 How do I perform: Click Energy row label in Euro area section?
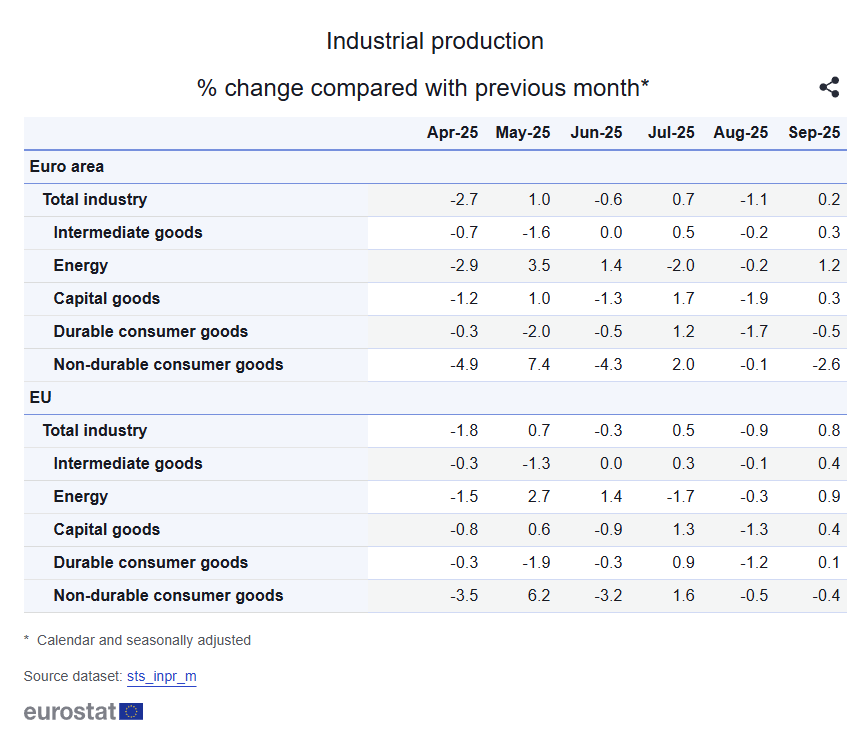coord(81,266)
